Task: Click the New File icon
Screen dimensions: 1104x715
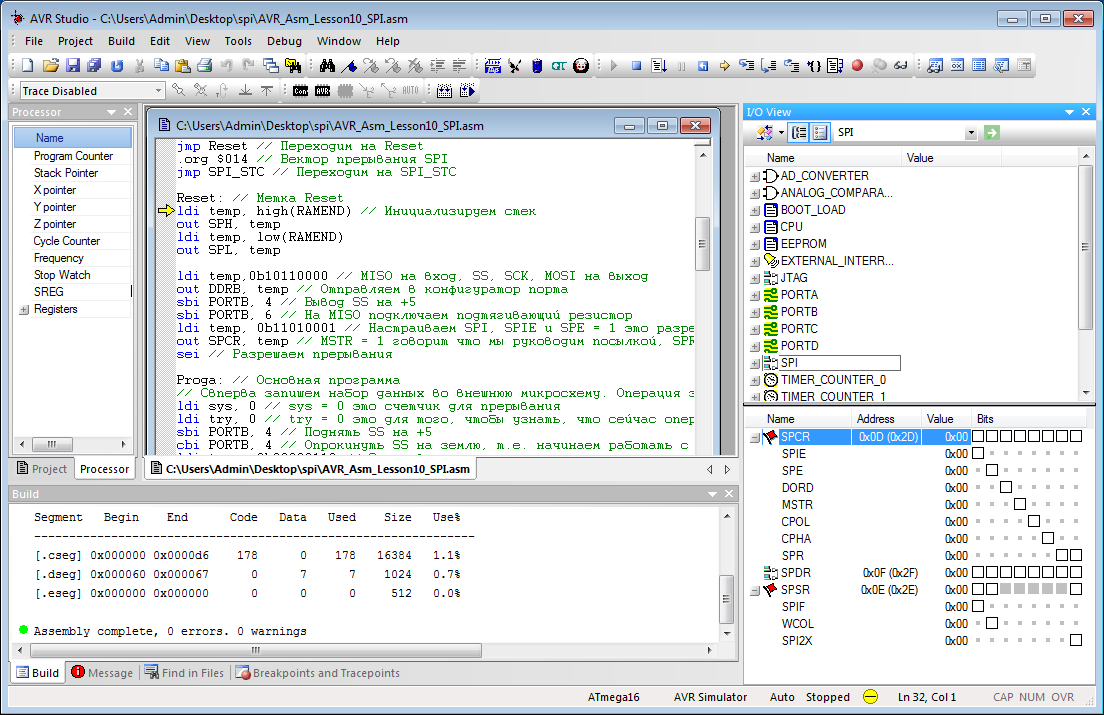Action: coord(28,66)
